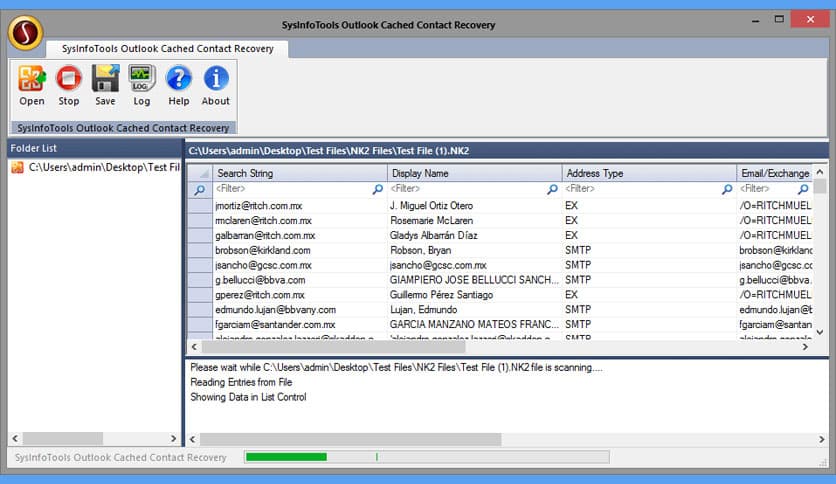This screenshot has width=836, height=484.
Task: Click log panel horizontal scrollbar right arrow
Action: 822,439
